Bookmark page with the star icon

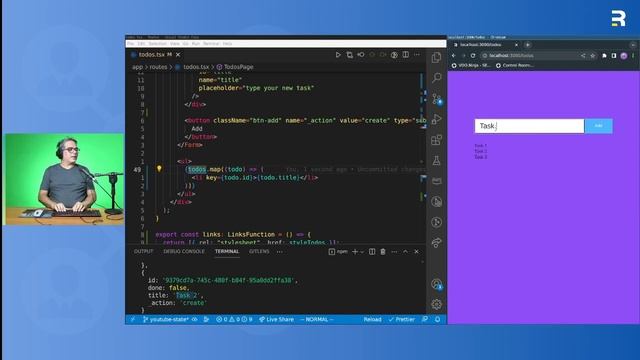click(x=593, y=56)
